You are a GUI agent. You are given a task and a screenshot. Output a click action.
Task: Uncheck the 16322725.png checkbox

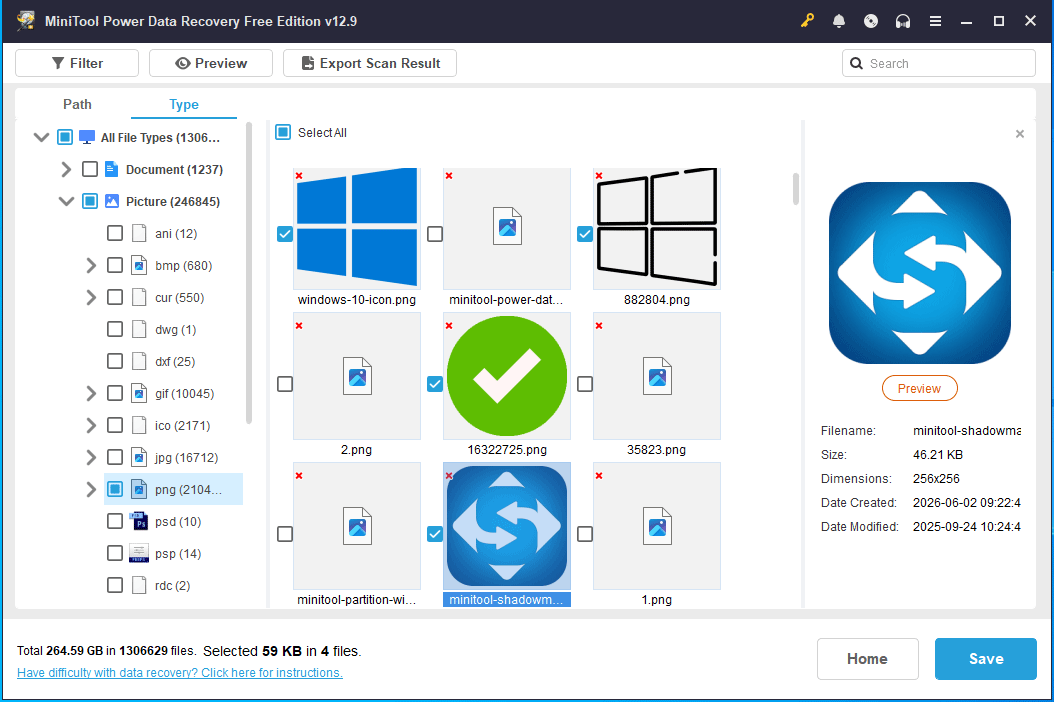[435, 384]
